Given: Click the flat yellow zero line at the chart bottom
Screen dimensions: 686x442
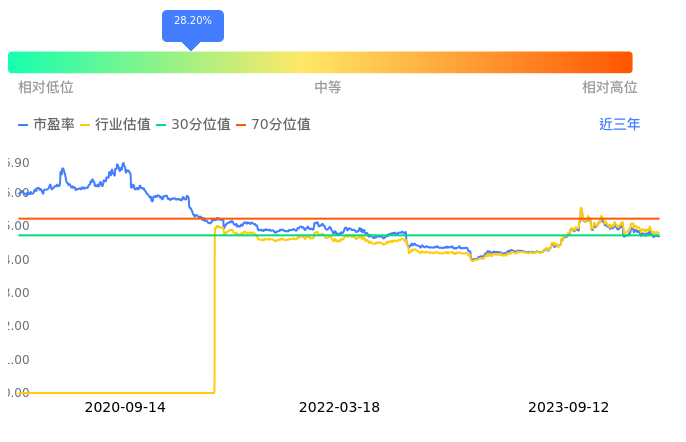Looking at the screenshot, I should 110,392.
